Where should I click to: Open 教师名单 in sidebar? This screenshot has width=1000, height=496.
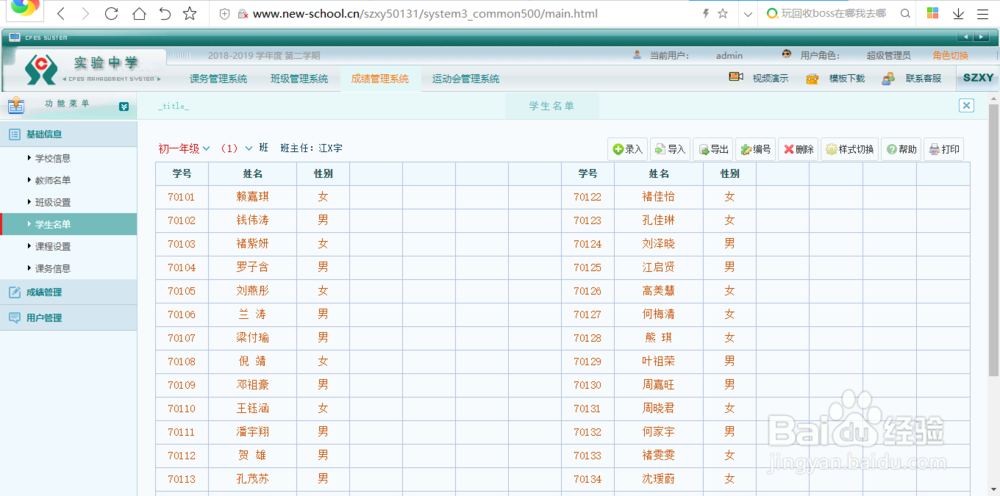(53, 180)
